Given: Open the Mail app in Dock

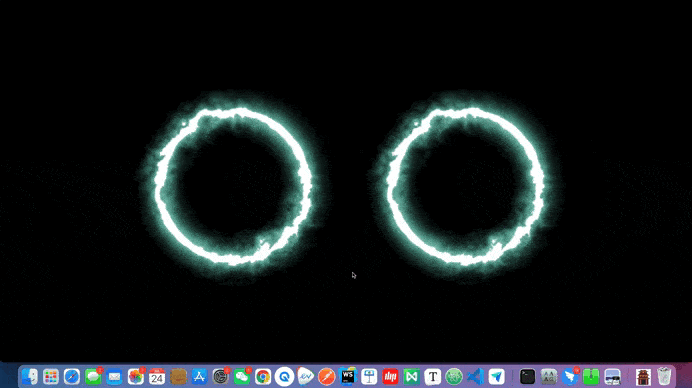Looking at the screenshot, I should click(x=114, y=377).
